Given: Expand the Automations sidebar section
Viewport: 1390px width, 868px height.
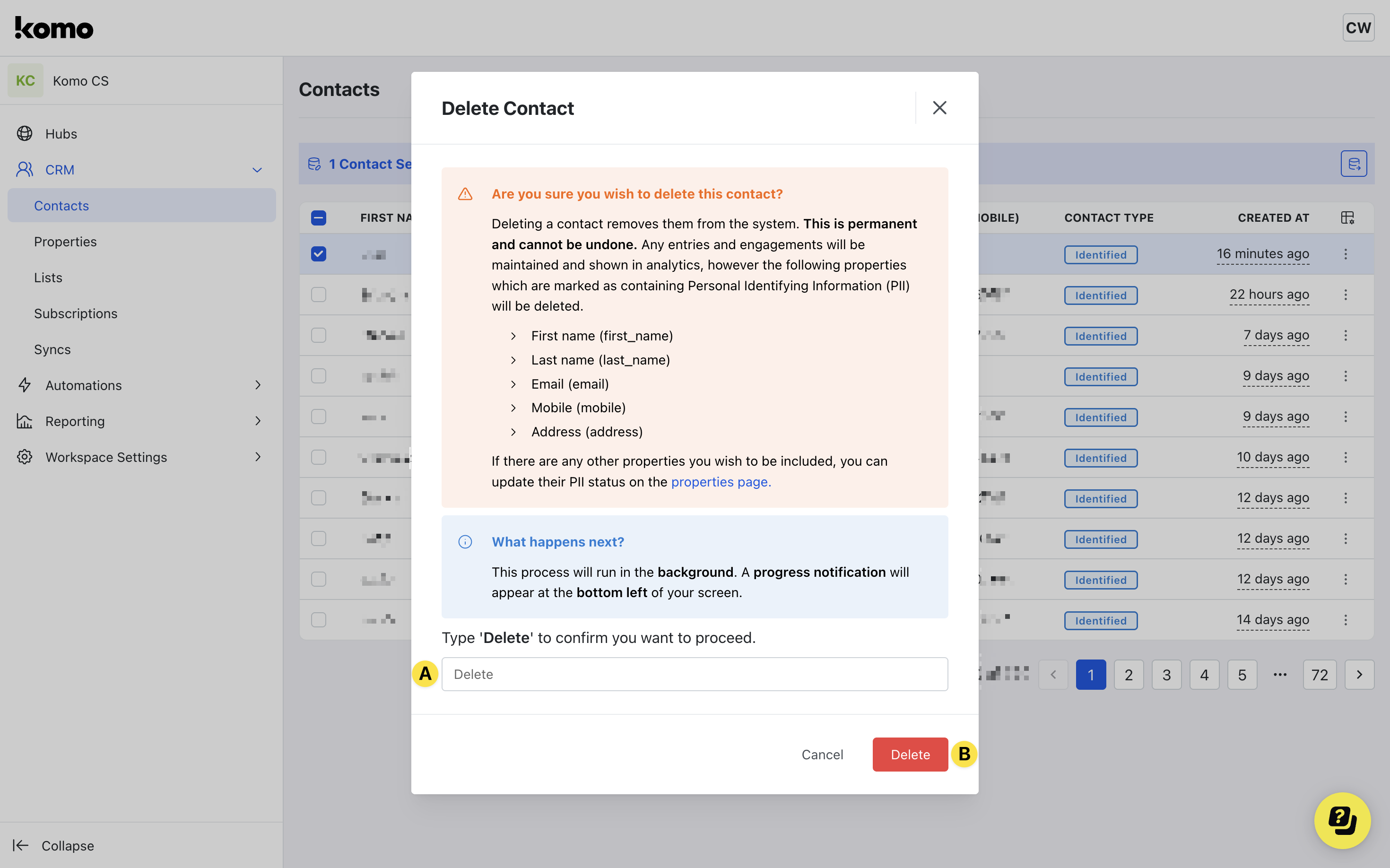Looking at the screenshot, I should coord(258,385).
